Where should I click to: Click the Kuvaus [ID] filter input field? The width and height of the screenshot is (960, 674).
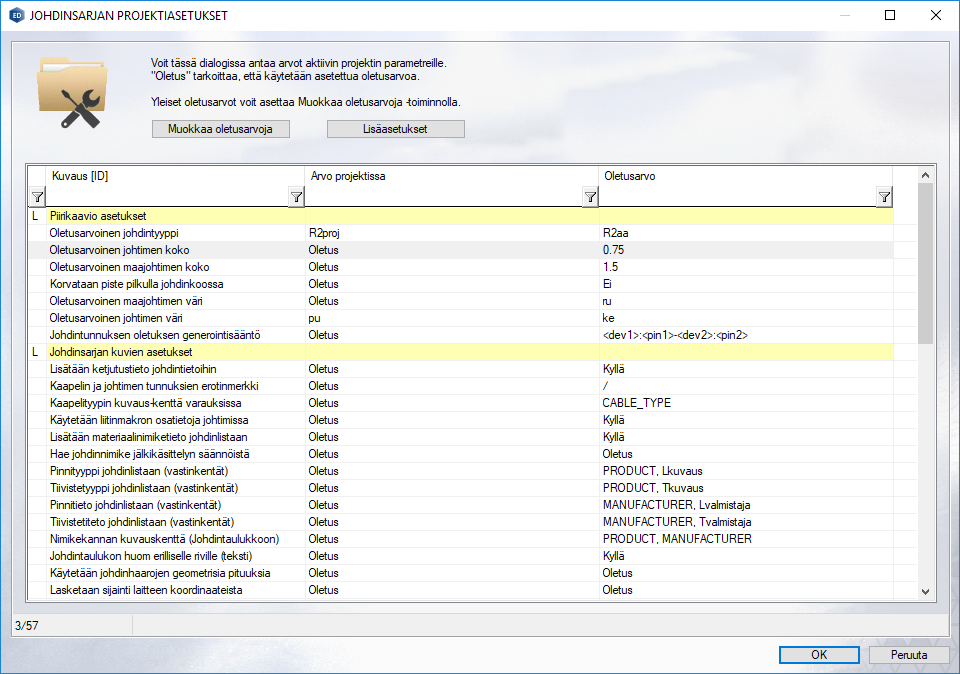(x=166, y=197)
